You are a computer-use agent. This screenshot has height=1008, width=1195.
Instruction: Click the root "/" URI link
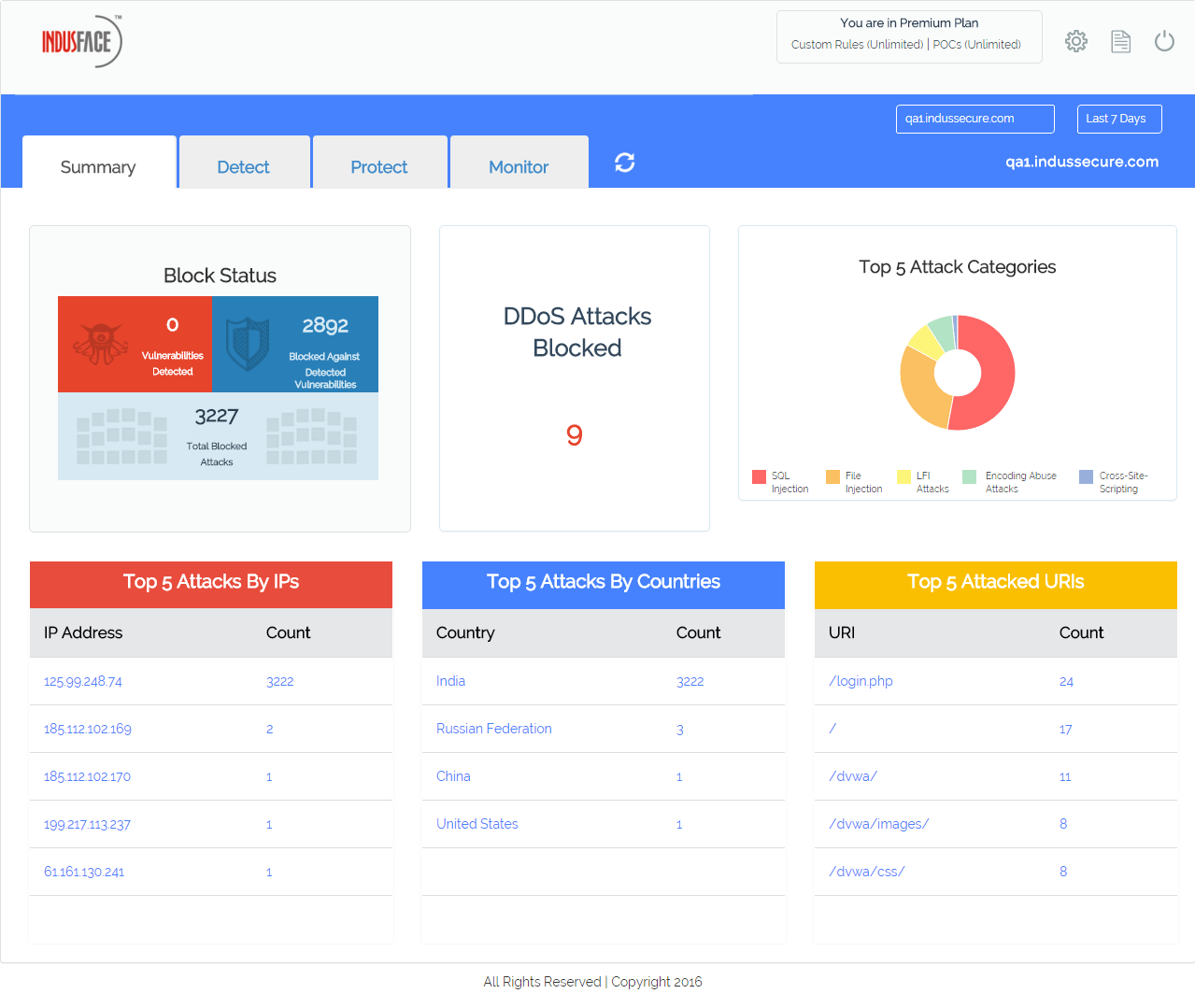pos(832,729)
